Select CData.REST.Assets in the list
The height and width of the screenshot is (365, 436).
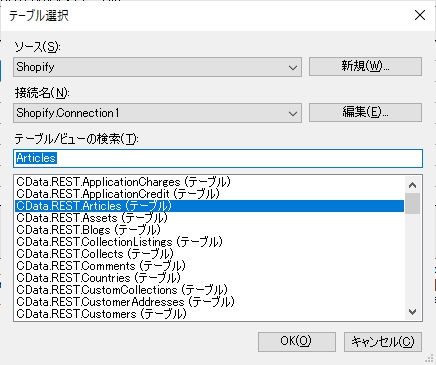[x=209, y=218]
